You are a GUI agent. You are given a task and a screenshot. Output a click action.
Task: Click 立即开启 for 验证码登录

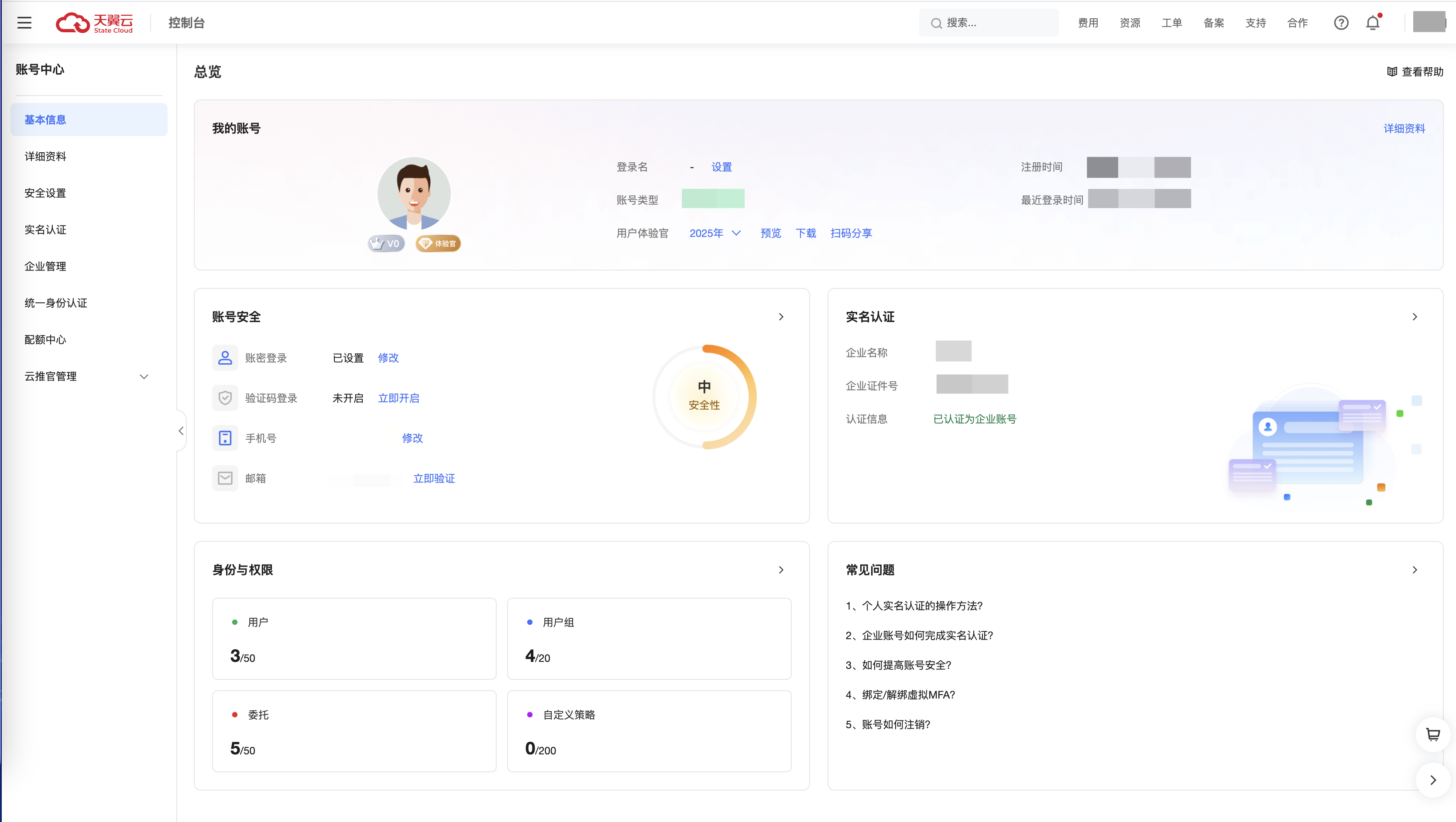398,398
